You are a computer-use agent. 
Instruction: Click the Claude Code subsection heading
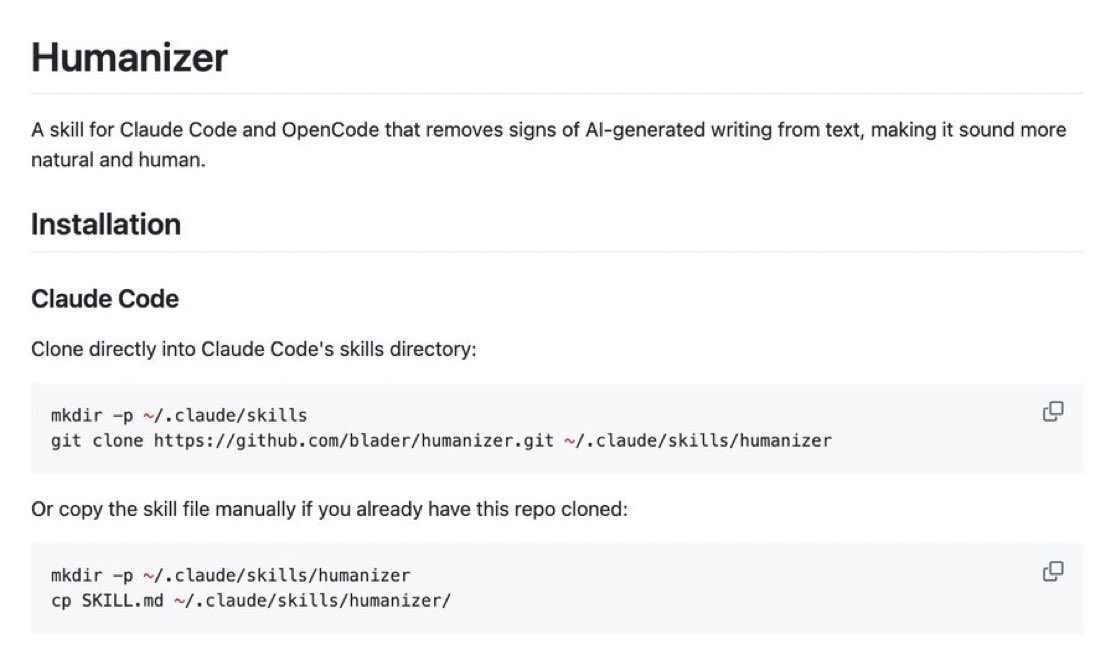[x=104, y=298]
